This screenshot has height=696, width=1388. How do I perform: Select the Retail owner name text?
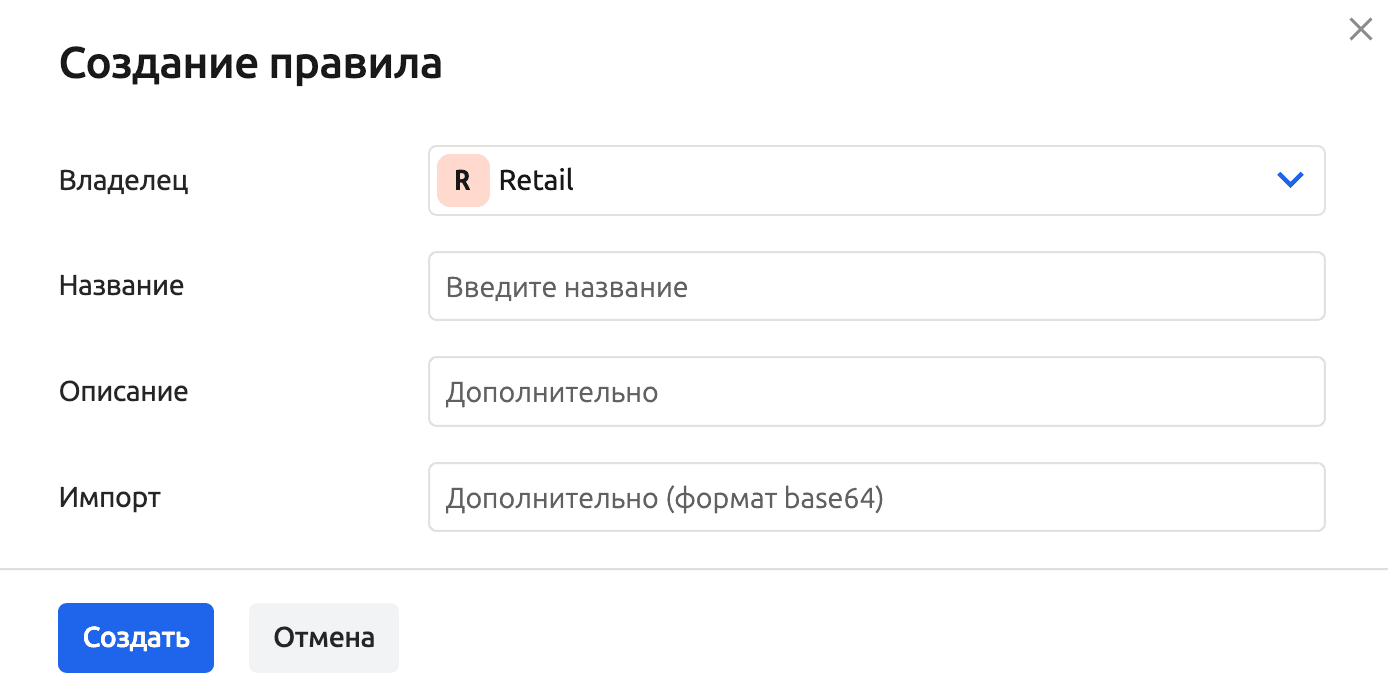[x=536, y=181]
